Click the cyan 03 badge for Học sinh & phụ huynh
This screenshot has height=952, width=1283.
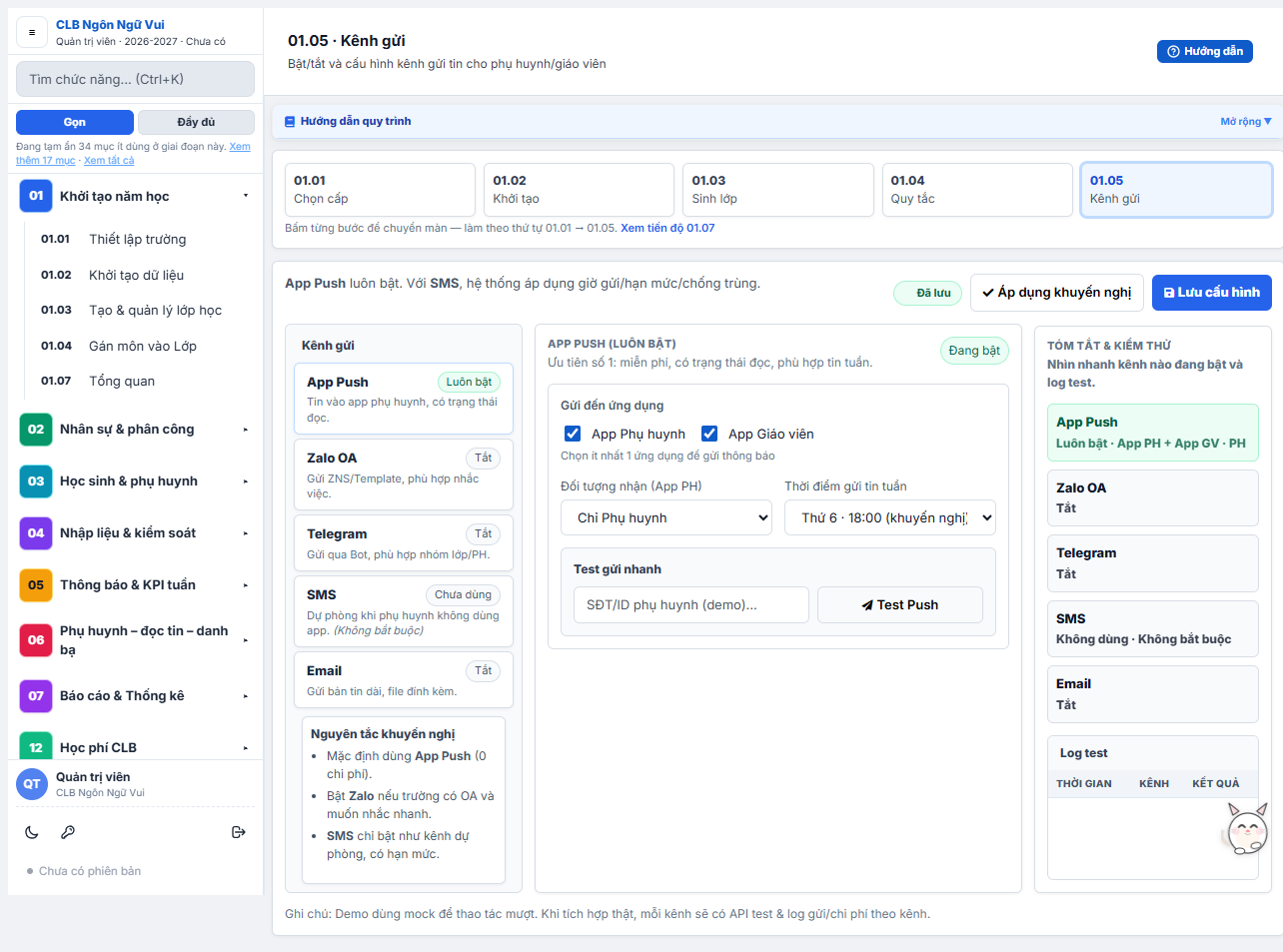[36, 481]
